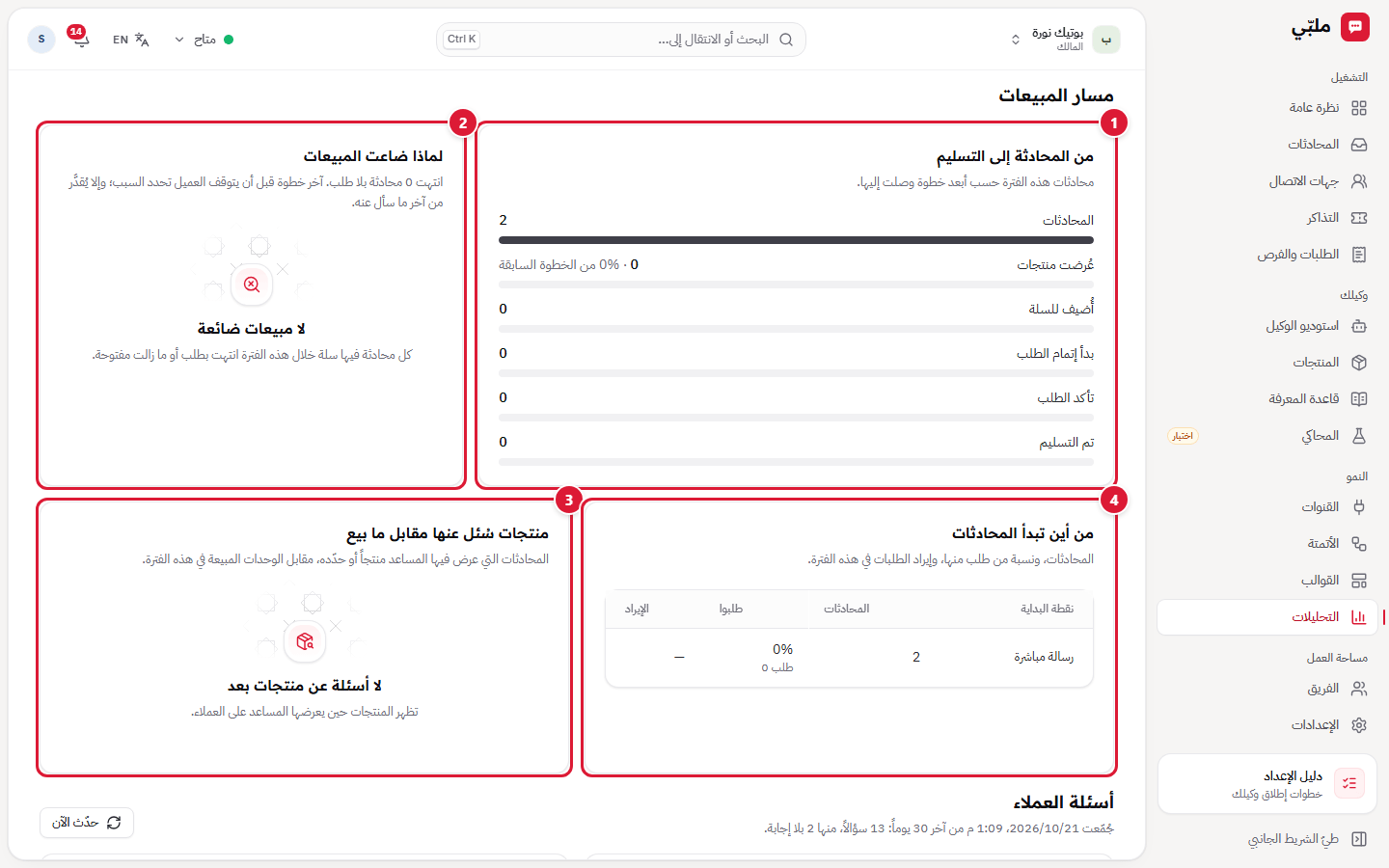The height and width of the screenshot is (868, 1389).
Task: Open التذاكر tickets icon
Action: [1359, 218]
